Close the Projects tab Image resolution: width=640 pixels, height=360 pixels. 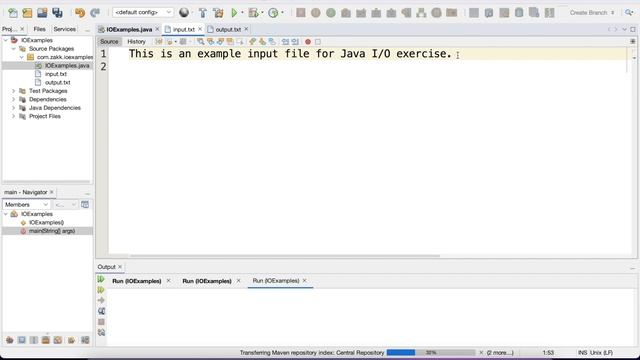[22, 29]
